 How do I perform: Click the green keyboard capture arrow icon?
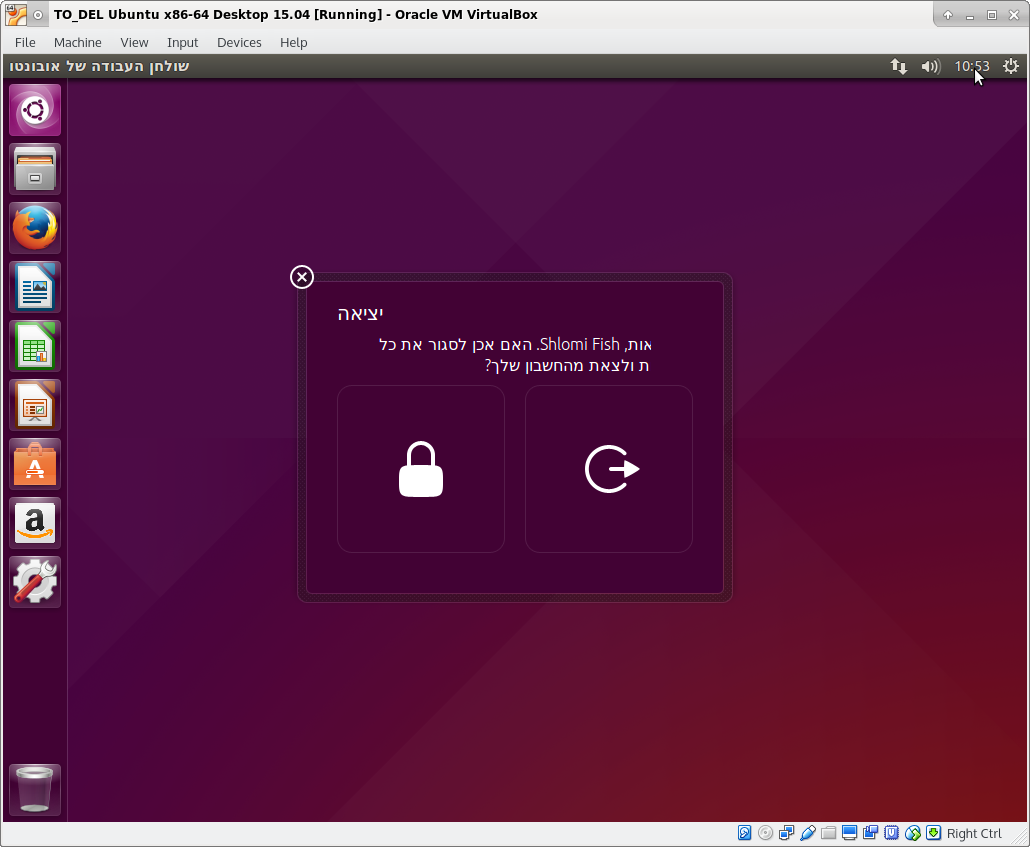tap(933, 833)
